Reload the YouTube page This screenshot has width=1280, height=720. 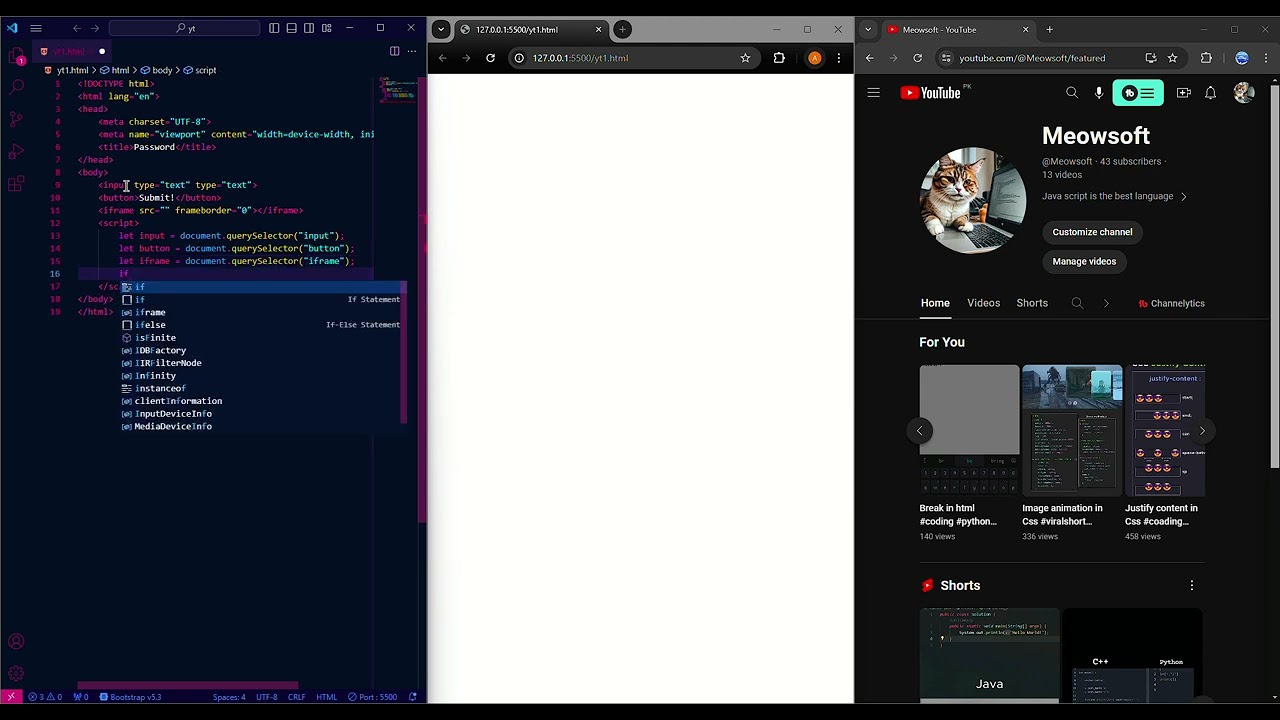click(x=918, y=58)
